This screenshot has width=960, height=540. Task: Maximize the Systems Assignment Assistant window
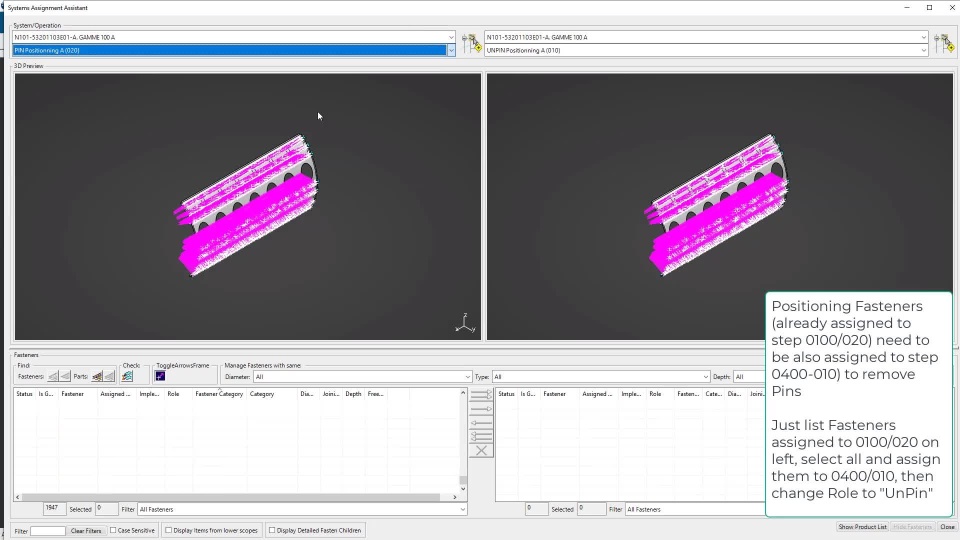click(929, 7)
